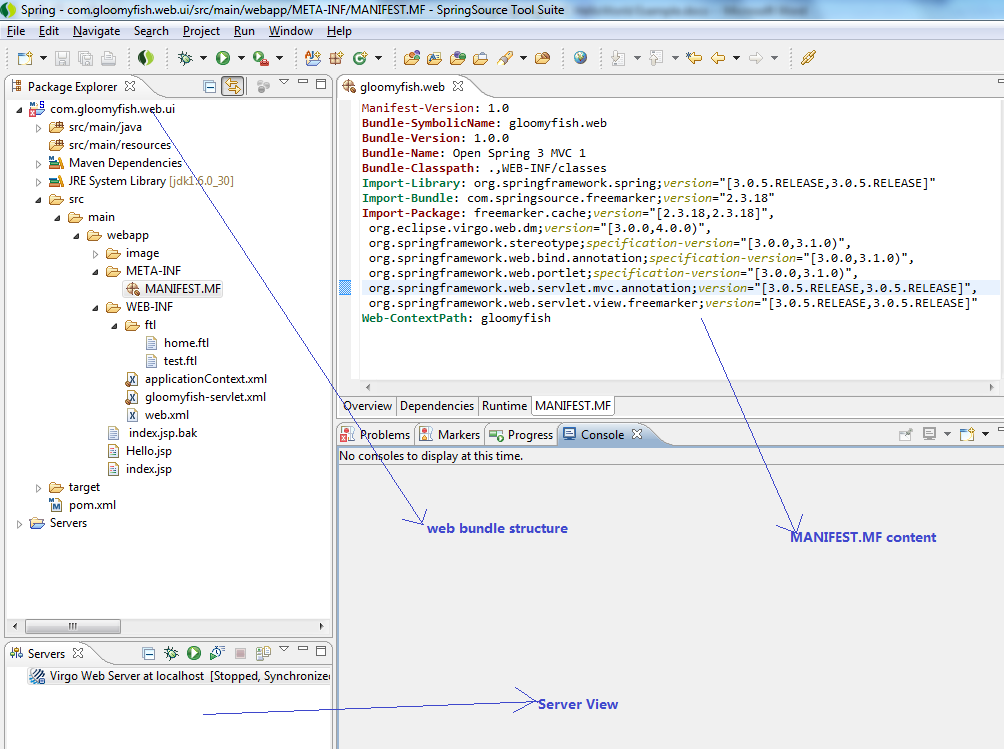Click the Pin Console toggle icon
1004x749 pixels.
905,435
